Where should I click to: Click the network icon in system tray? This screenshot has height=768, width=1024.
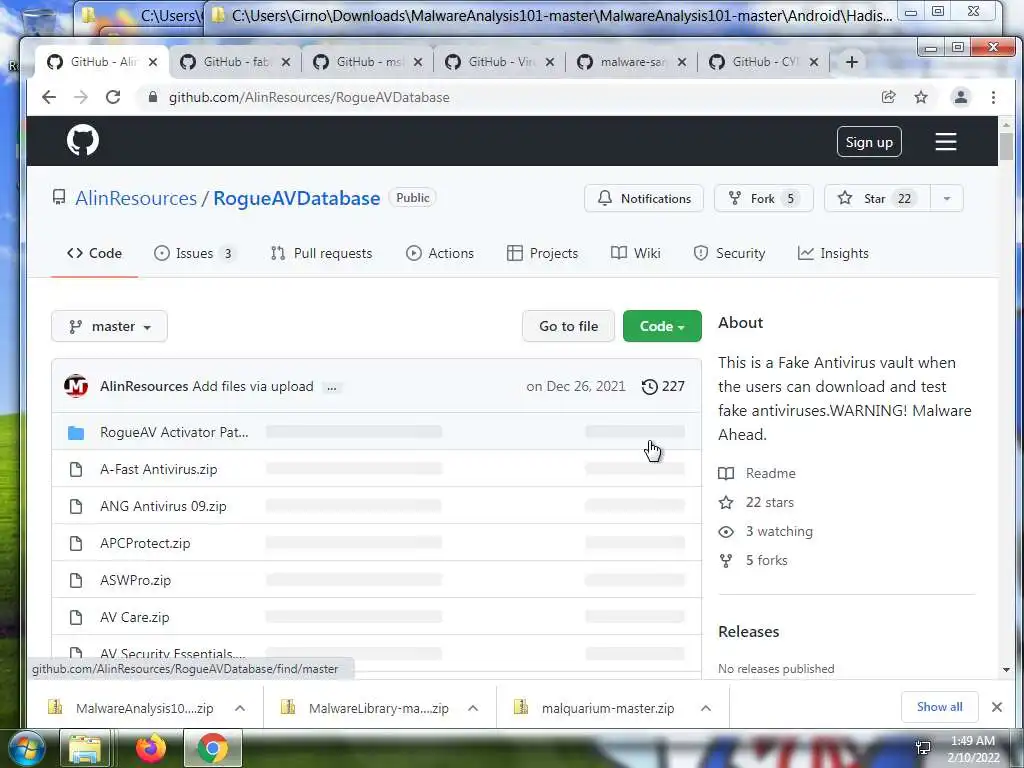tap(923, 748)
